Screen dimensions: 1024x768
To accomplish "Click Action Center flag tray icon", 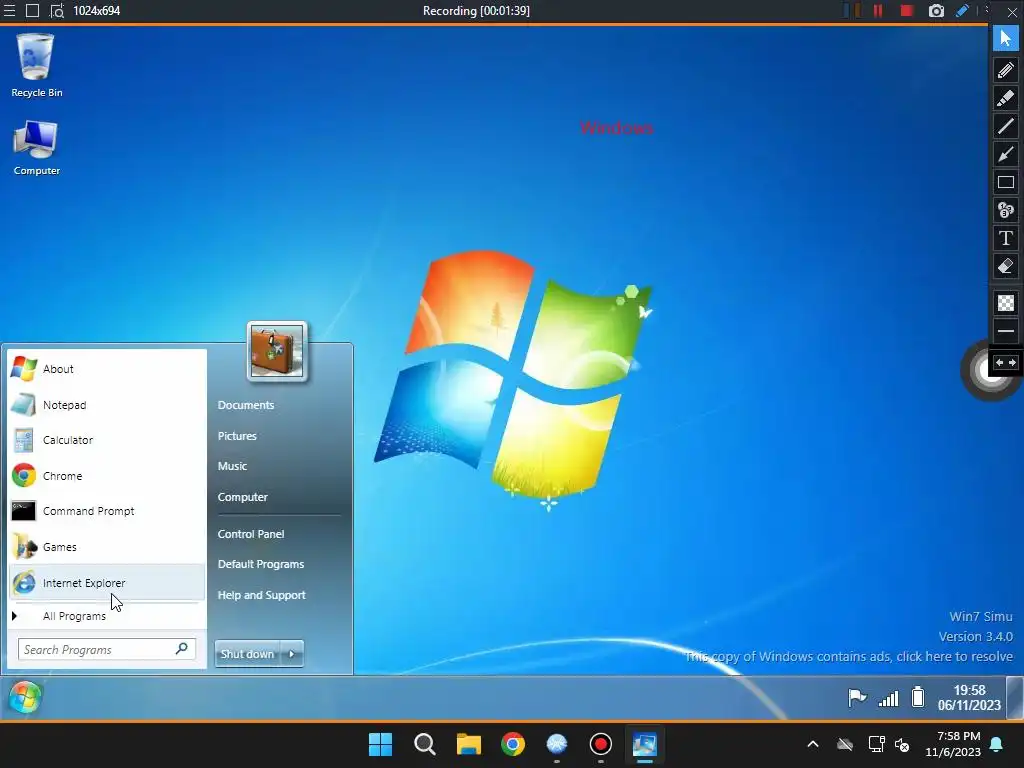I will pos(857,697).
